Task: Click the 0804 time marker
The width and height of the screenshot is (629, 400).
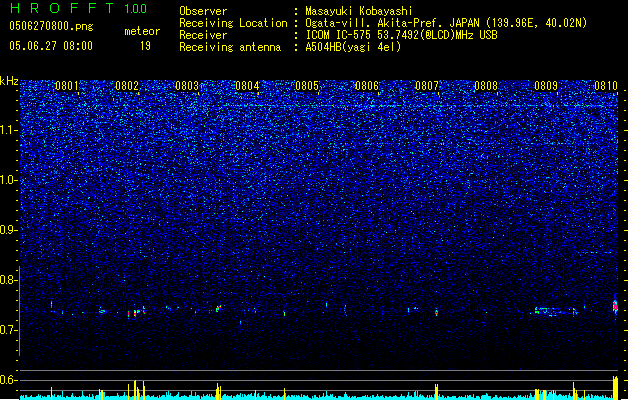Action: [x=247, y=86]
